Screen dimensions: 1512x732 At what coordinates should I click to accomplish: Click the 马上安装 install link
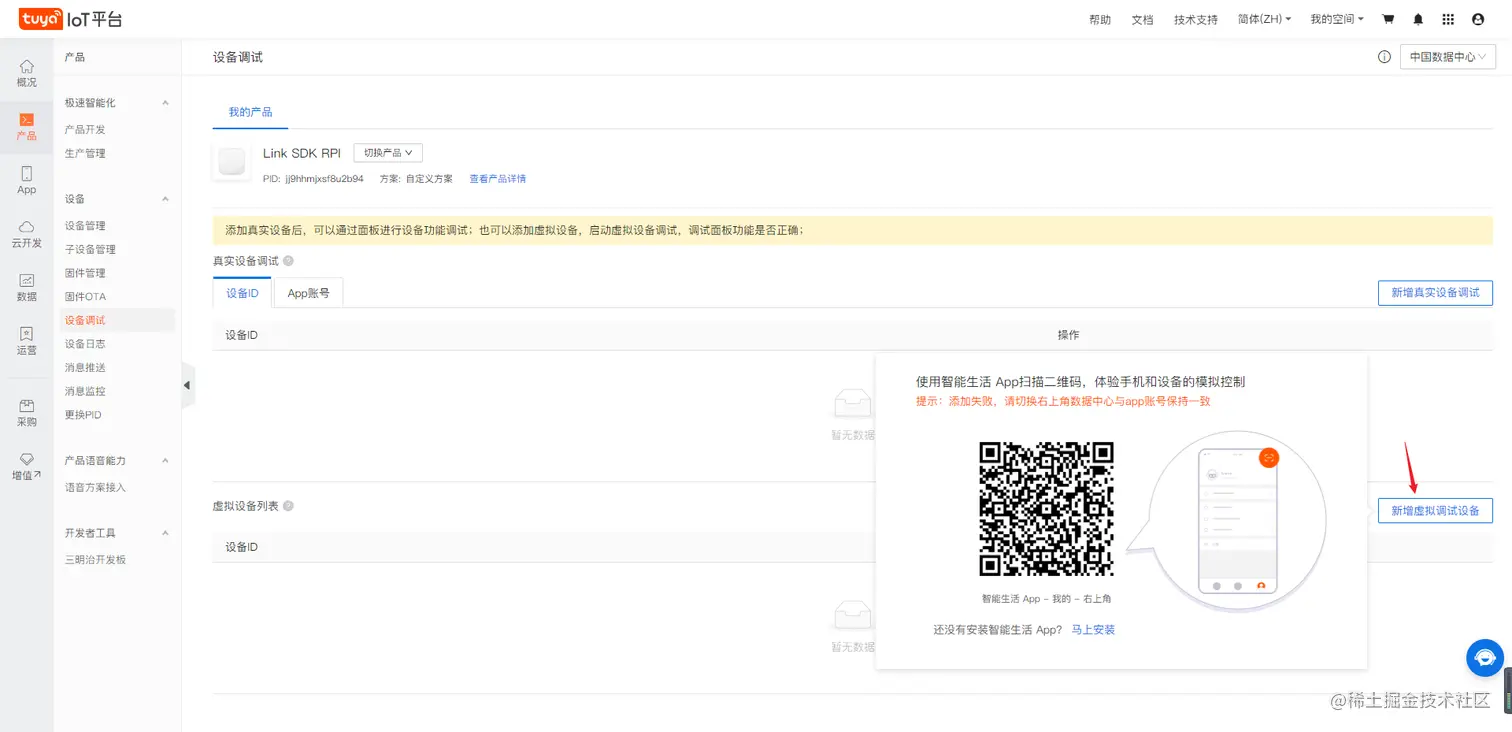pyautogui.click(x=1093, y=630)
